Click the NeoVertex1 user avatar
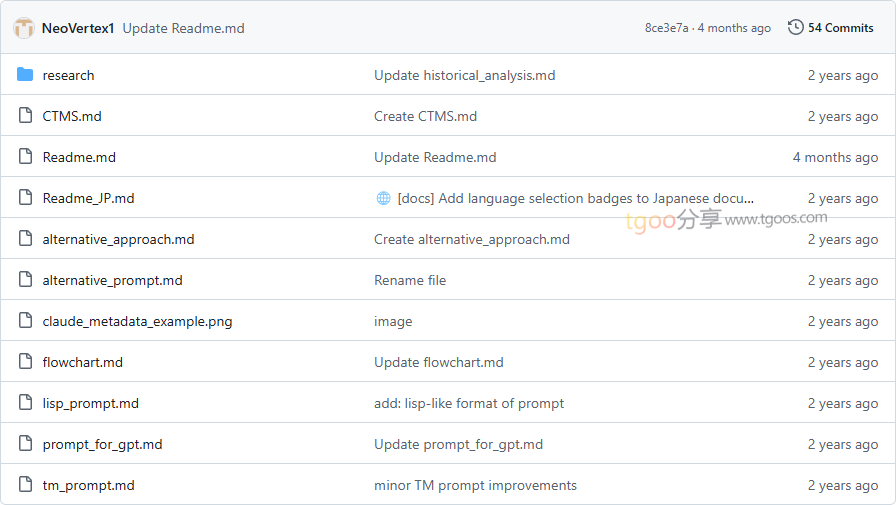896x505 pixels. pyautogui.click(x=24, y=28)
